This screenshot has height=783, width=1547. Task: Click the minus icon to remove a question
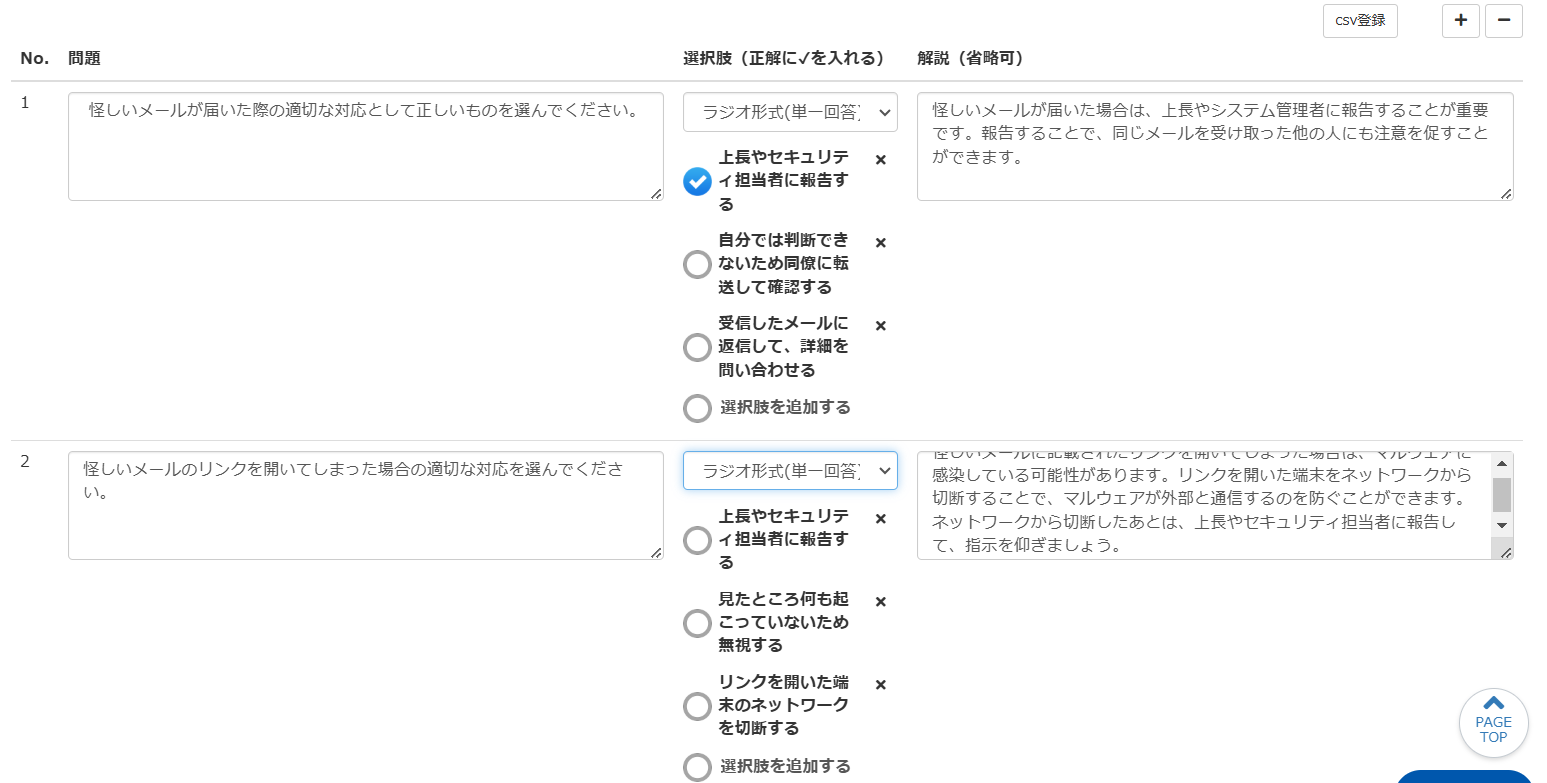1503,21
